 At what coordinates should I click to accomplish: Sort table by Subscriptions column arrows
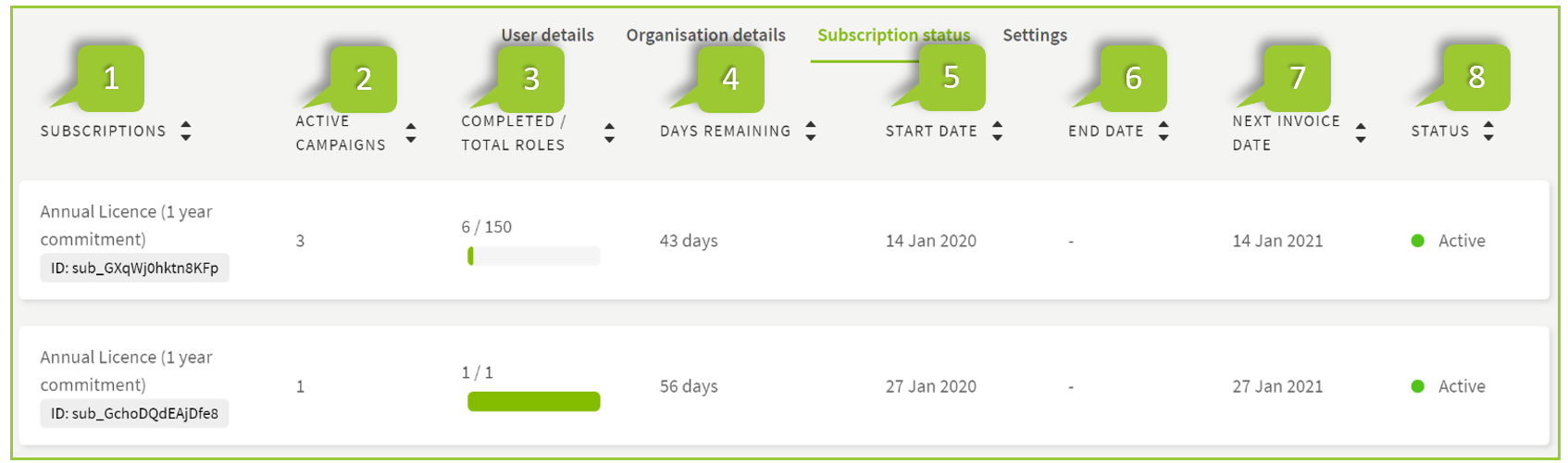[x=186, y=131]
